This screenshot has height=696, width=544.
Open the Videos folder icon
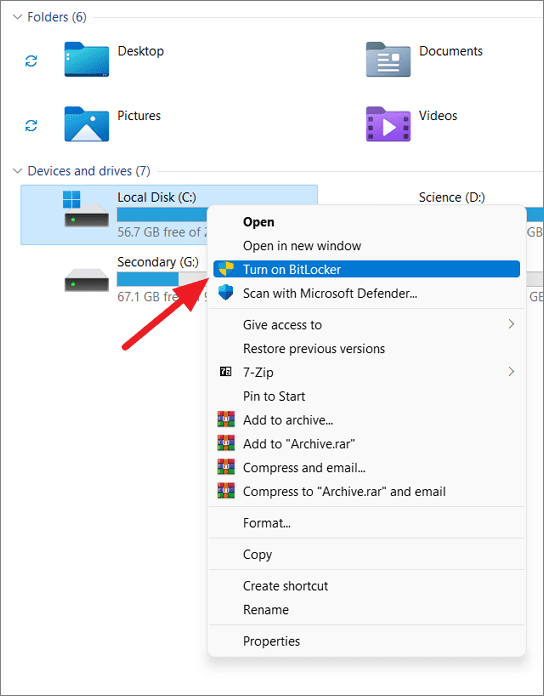pos(388,124)
